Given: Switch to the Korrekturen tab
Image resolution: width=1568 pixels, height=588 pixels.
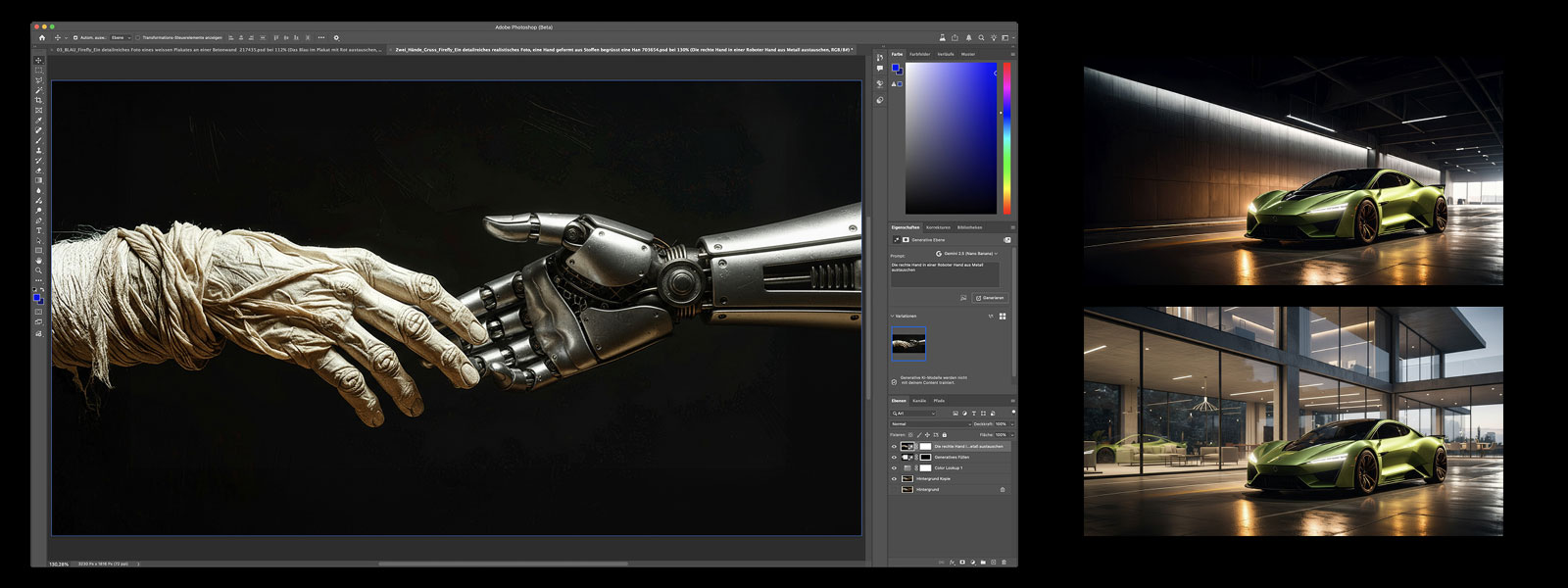Looking at the screenshot, I should (x=938, y=227).
